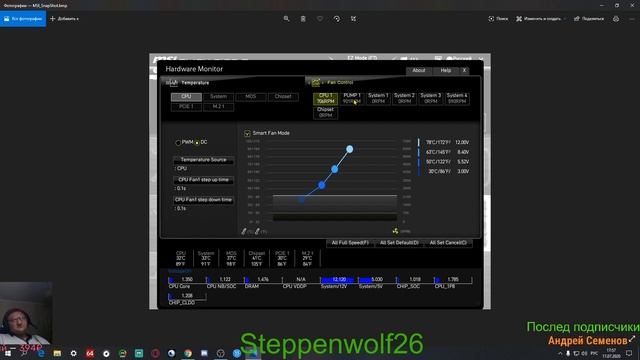Click the zoom magnifier icon in Photos toolbar

[x=287, y=19]
